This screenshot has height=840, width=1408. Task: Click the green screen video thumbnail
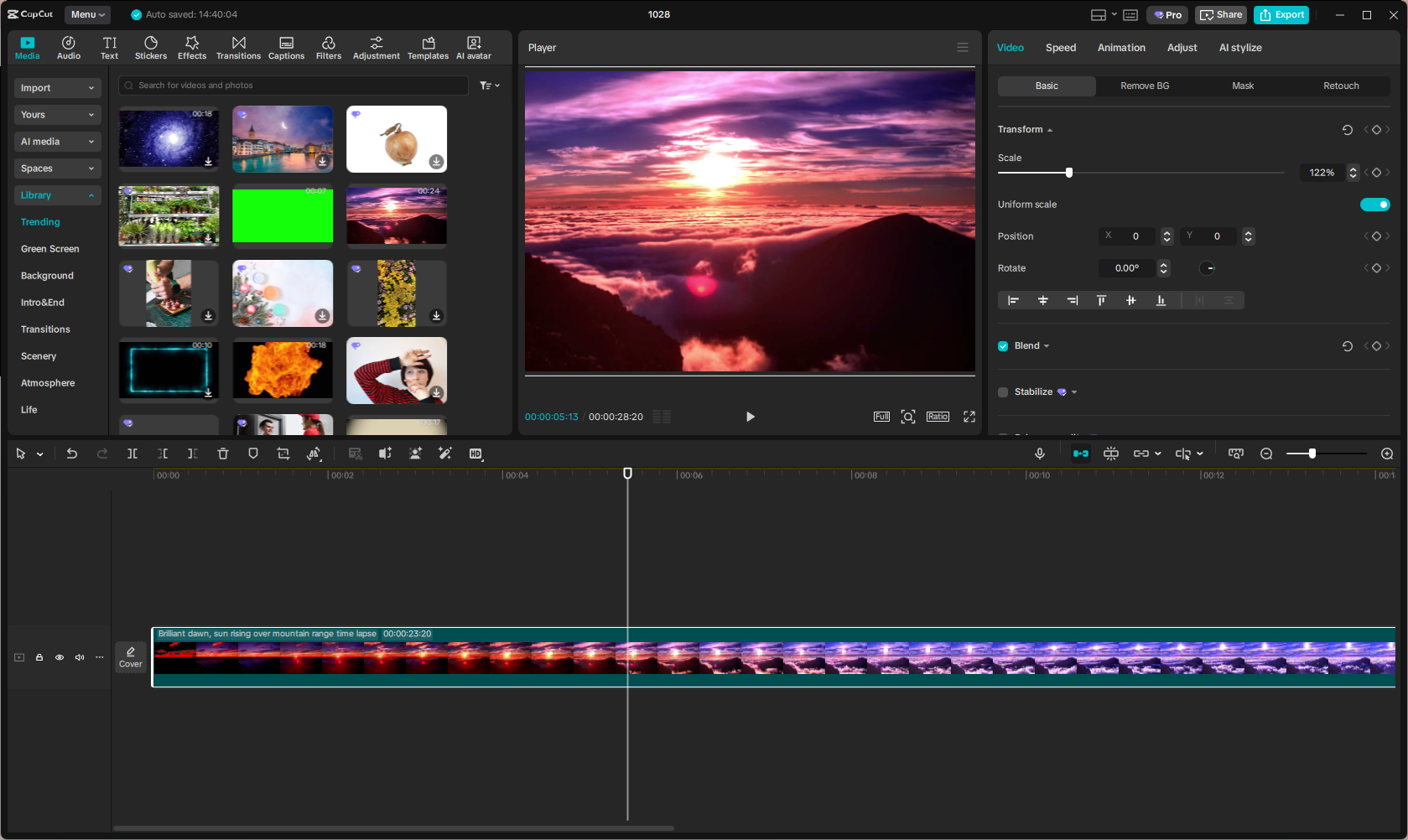coord(282,216)
